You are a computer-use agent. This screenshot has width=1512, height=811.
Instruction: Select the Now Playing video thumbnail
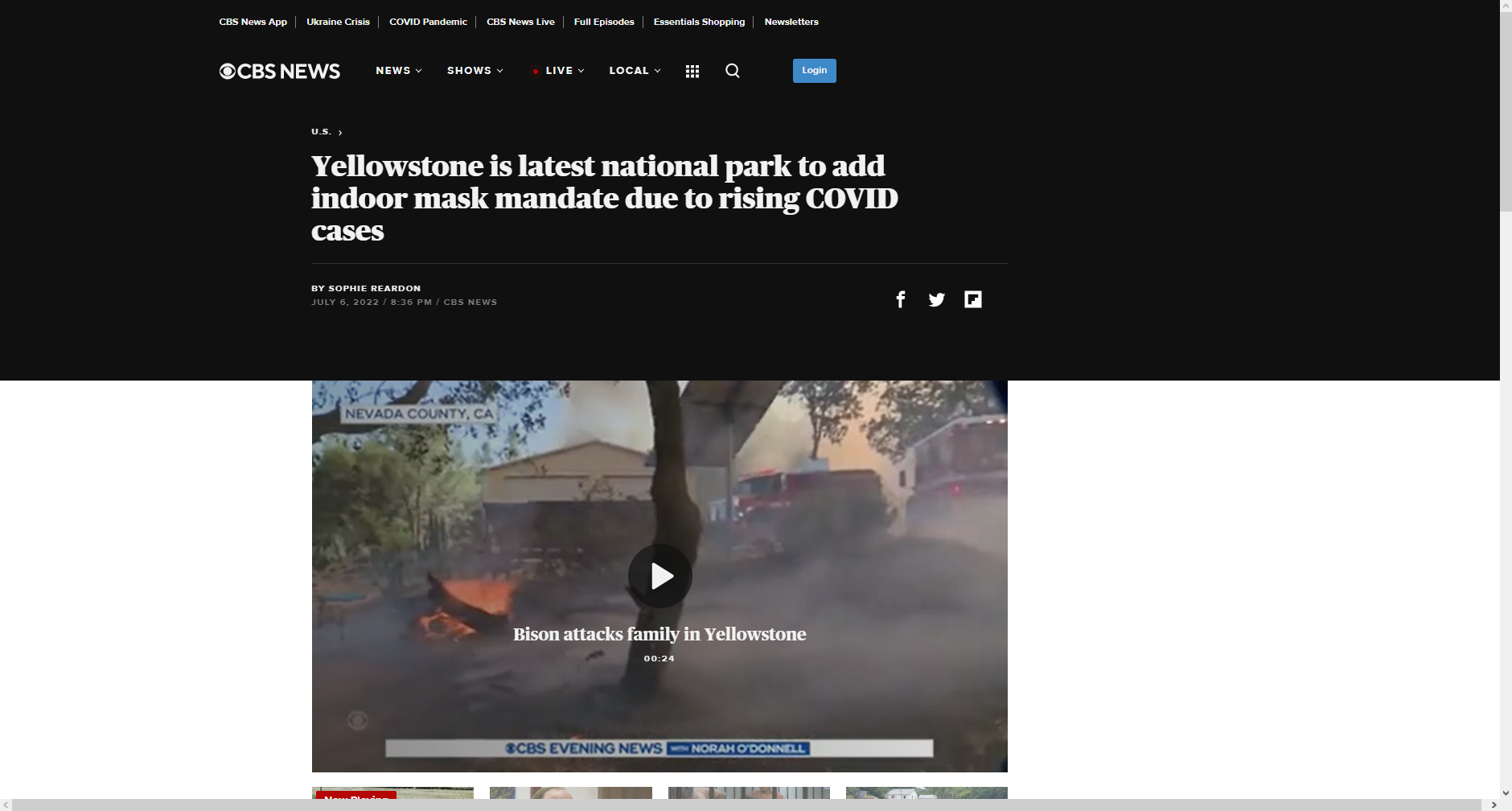(x=392, y=793)
